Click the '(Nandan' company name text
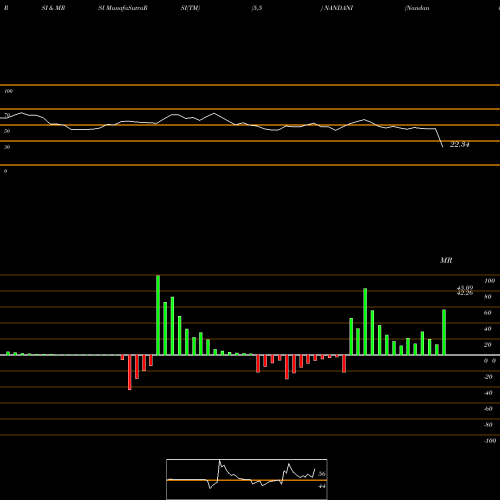The height and width of the screenshot is (500, 500). click(417, 8)
